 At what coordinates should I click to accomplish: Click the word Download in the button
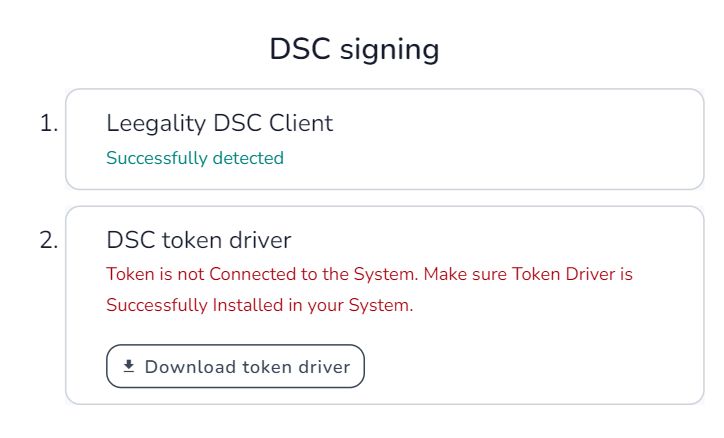tap(190, 367)
